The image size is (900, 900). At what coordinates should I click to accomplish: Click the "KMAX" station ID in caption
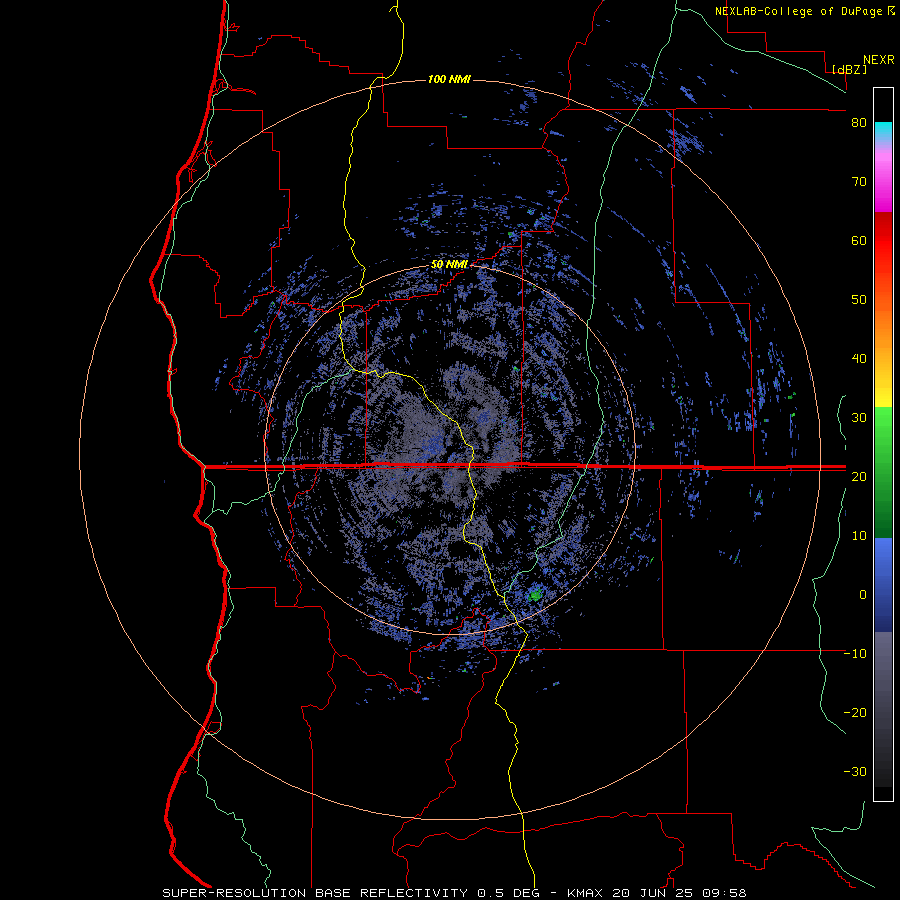tap(584, 893)
